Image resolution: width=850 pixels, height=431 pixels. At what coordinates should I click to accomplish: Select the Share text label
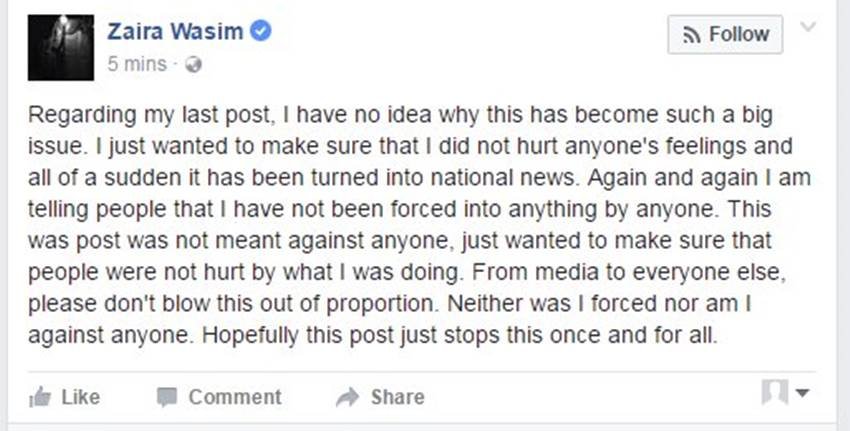[x=397, y=397]
